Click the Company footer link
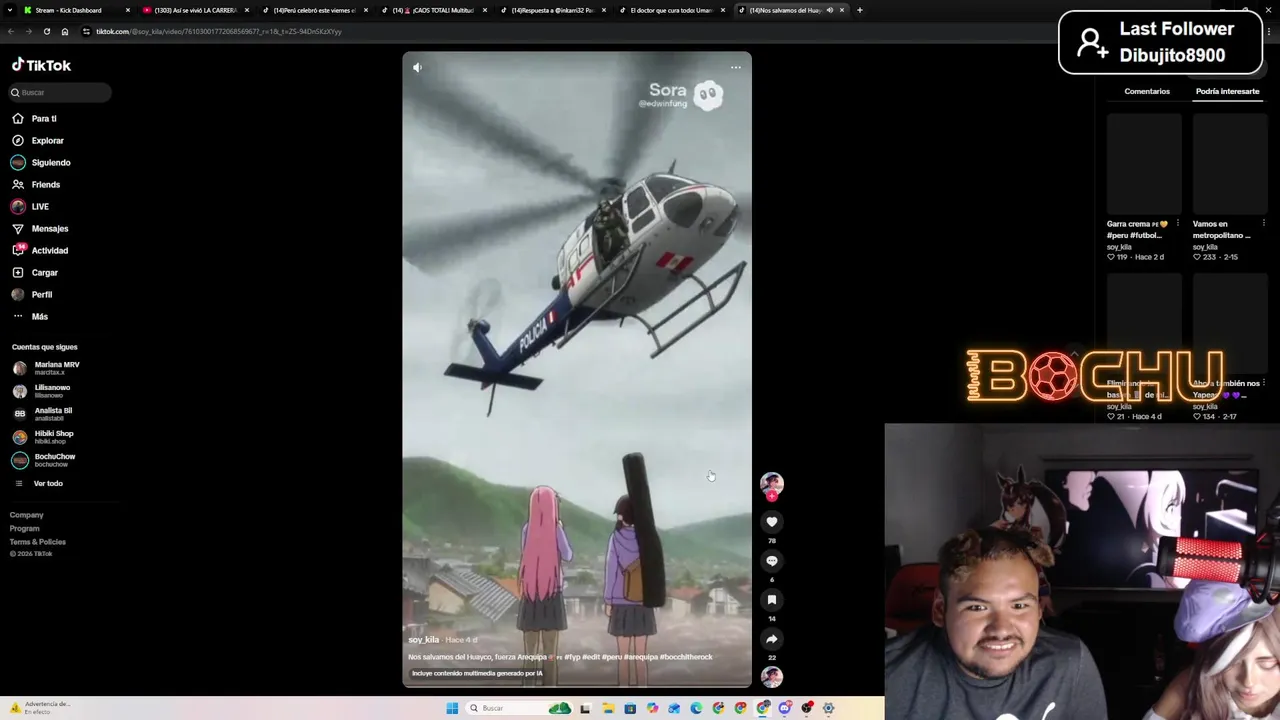Image resolution: width=1280 pixels, height=720 pixels. click(x=27, y=515)
